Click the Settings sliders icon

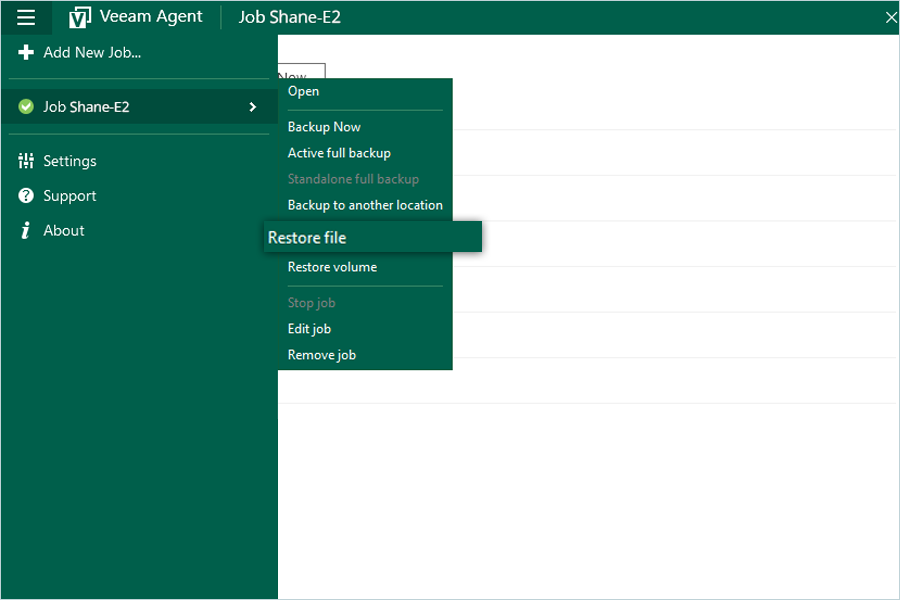[x=26, y=161]
